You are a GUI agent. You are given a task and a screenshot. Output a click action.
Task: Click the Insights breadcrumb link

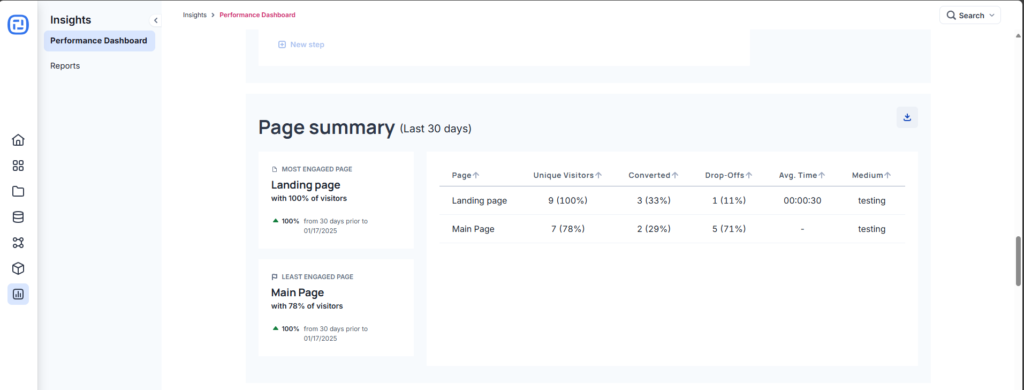195,14
